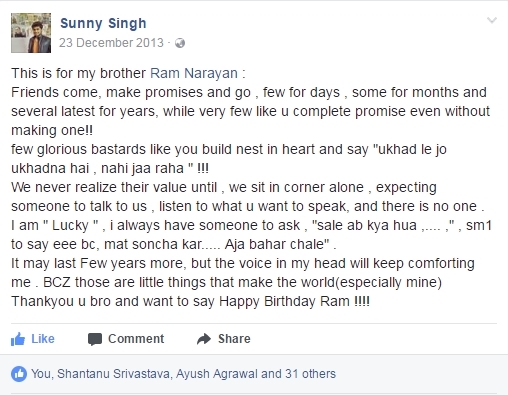Click the Happy Birthday Ram closing line
This screenshot has width=508, height=395.
(191, 301)
